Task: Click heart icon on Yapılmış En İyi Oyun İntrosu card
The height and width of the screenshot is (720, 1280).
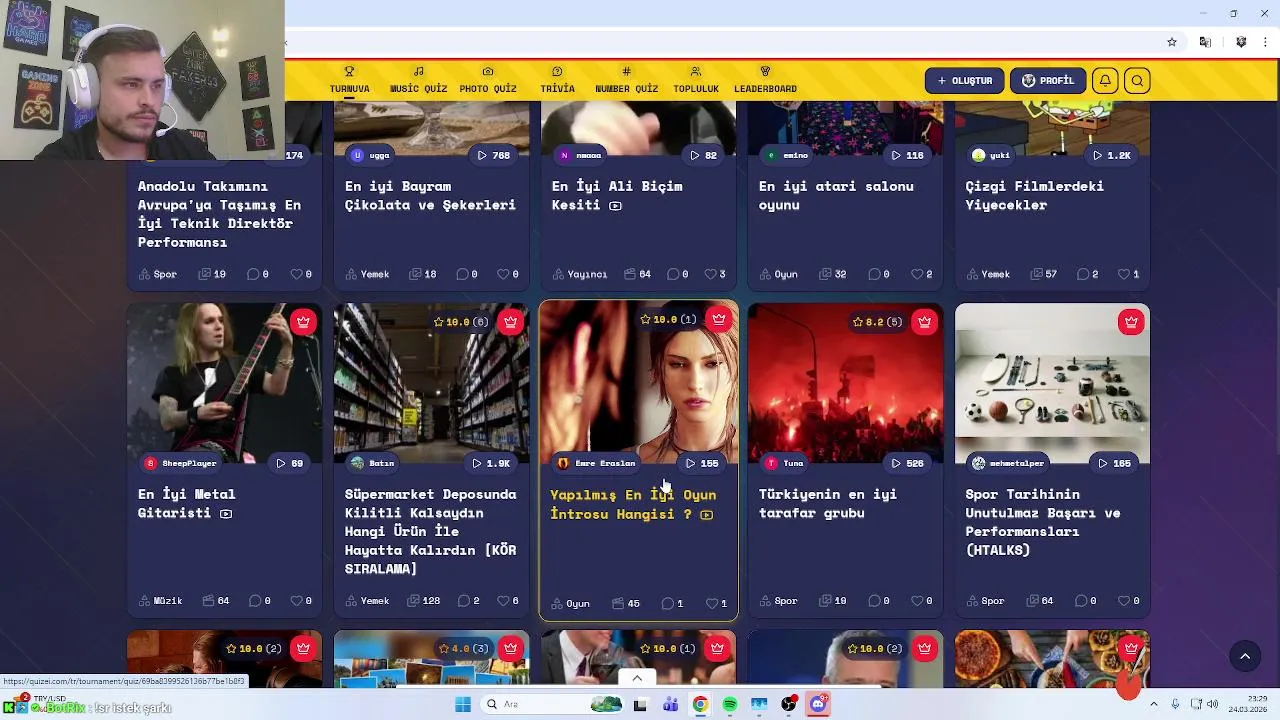Action: point(712,603)
